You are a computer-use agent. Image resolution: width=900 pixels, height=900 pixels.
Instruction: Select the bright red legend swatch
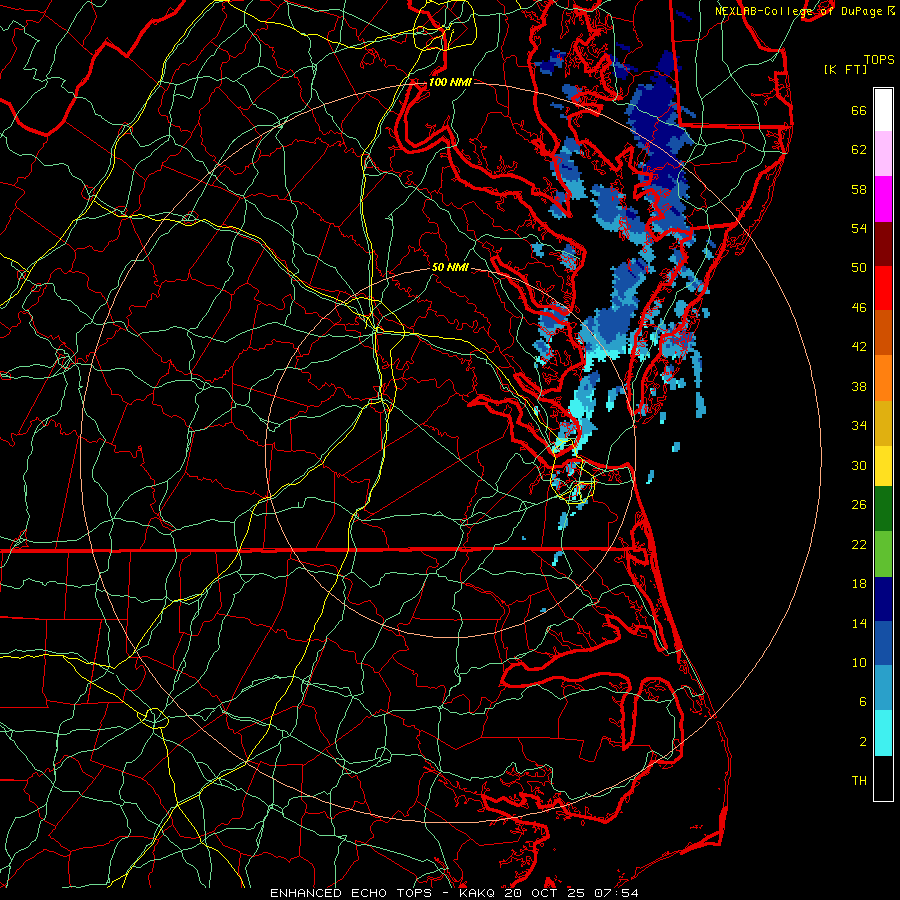tap(883, 289)
